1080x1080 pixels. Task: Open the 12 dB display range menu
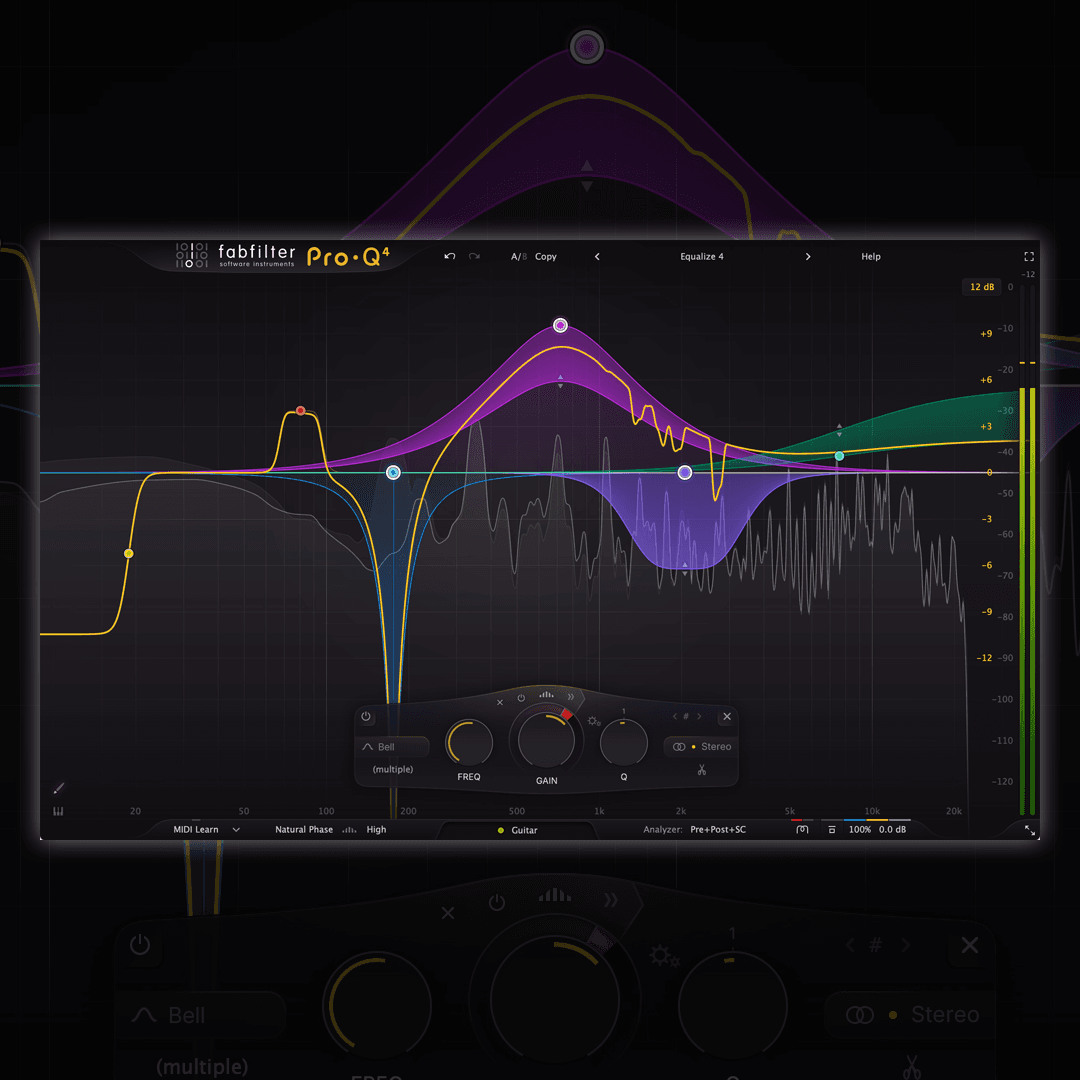click(982, 287)
